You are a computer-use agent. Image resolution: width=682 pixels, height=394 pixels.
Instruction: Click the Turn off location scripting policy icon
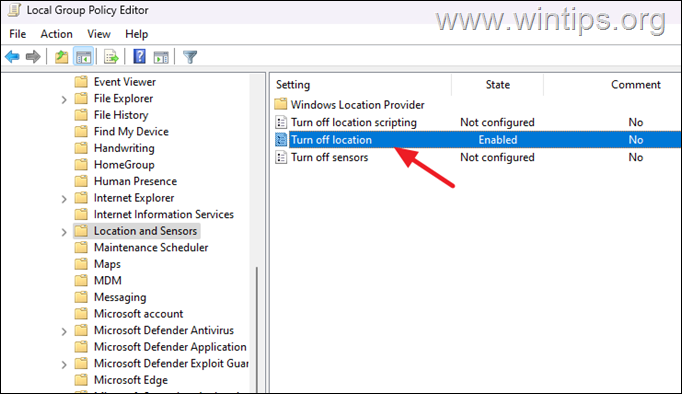(x=281, y=122)
